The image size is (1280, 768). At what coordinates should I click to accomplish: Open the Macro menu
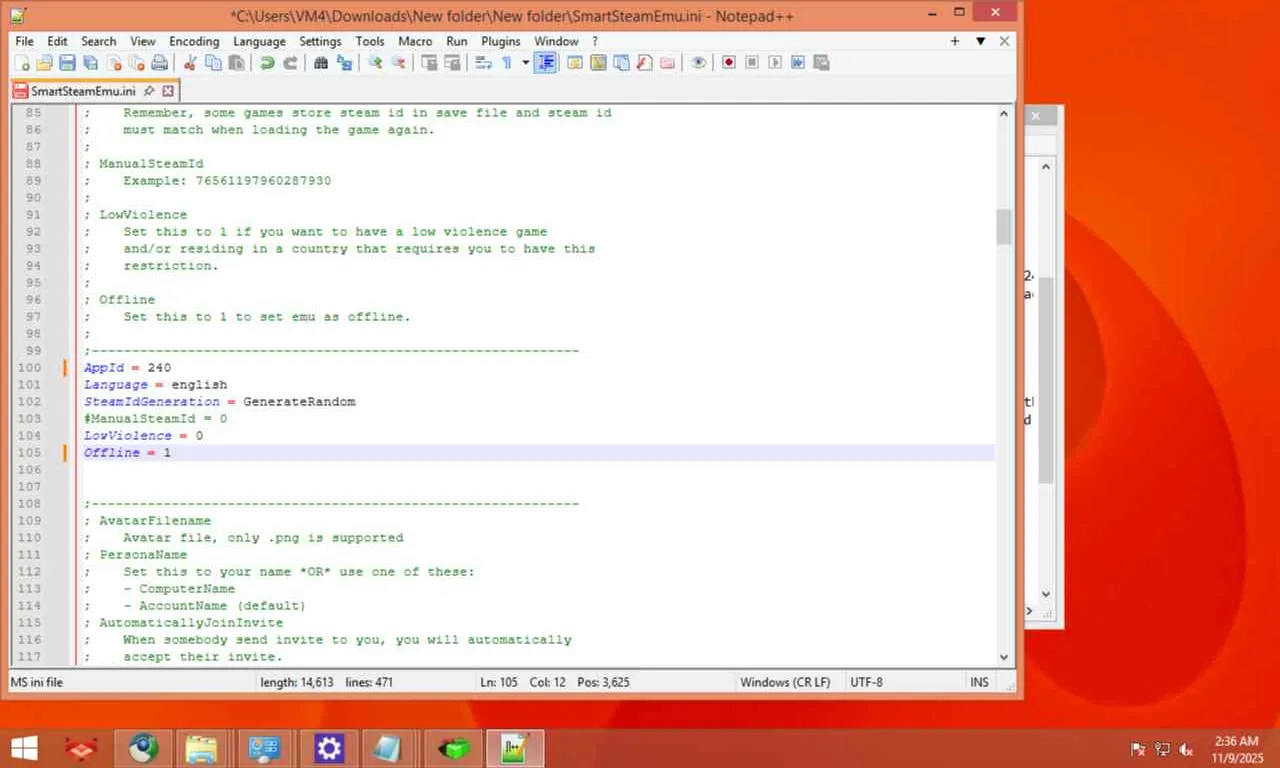coord(415,41)
